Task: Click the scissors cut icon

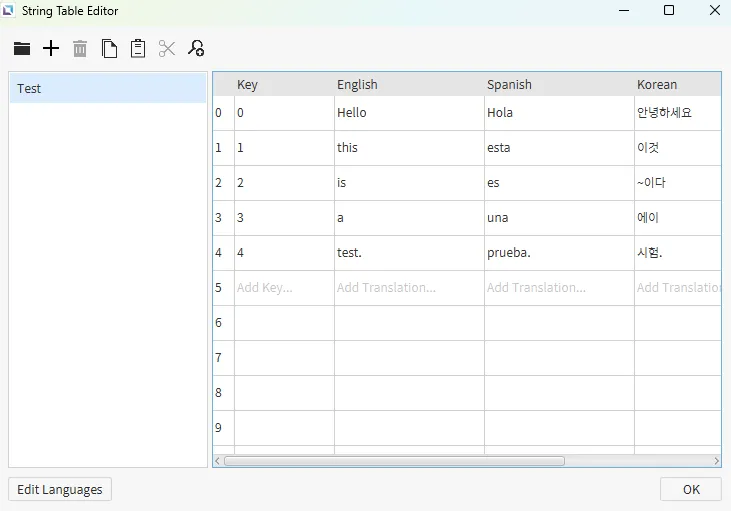Action: coord(167,48)
